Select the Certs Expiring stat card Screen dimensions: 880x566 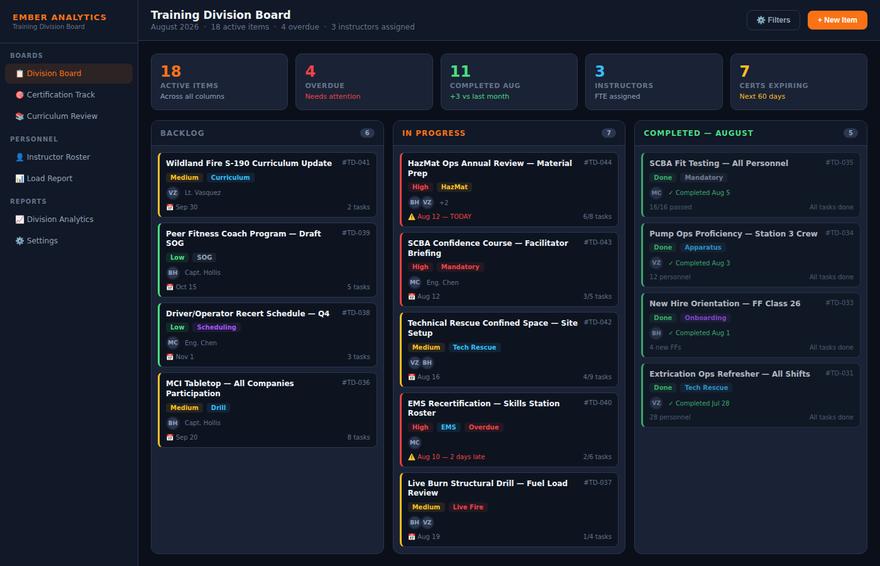[x=798, y=82]
